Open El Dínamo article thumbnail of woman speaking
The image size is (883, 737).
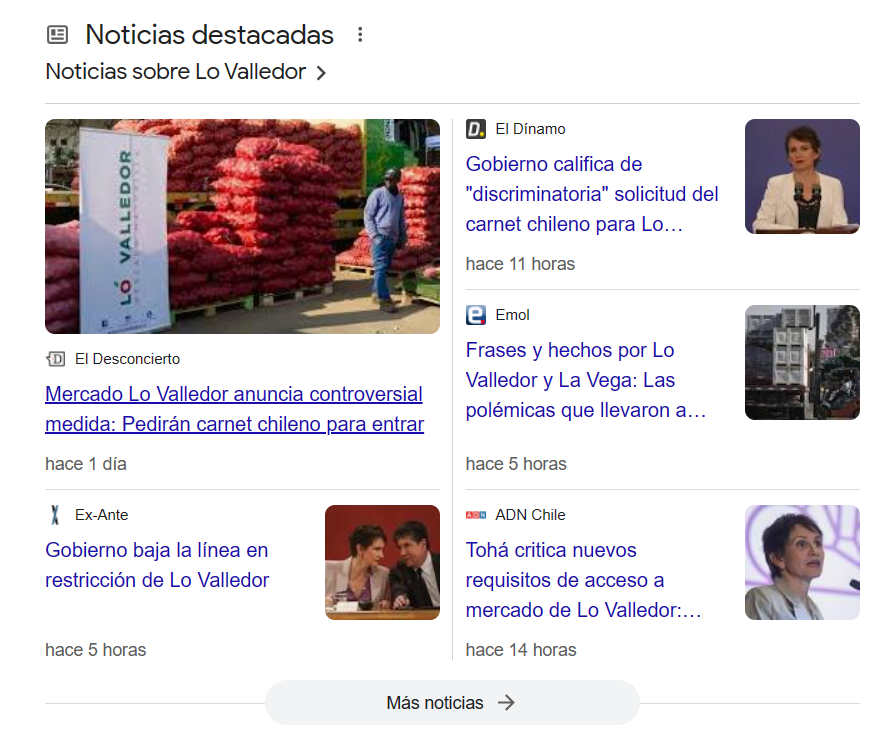[x=802, y=176]
